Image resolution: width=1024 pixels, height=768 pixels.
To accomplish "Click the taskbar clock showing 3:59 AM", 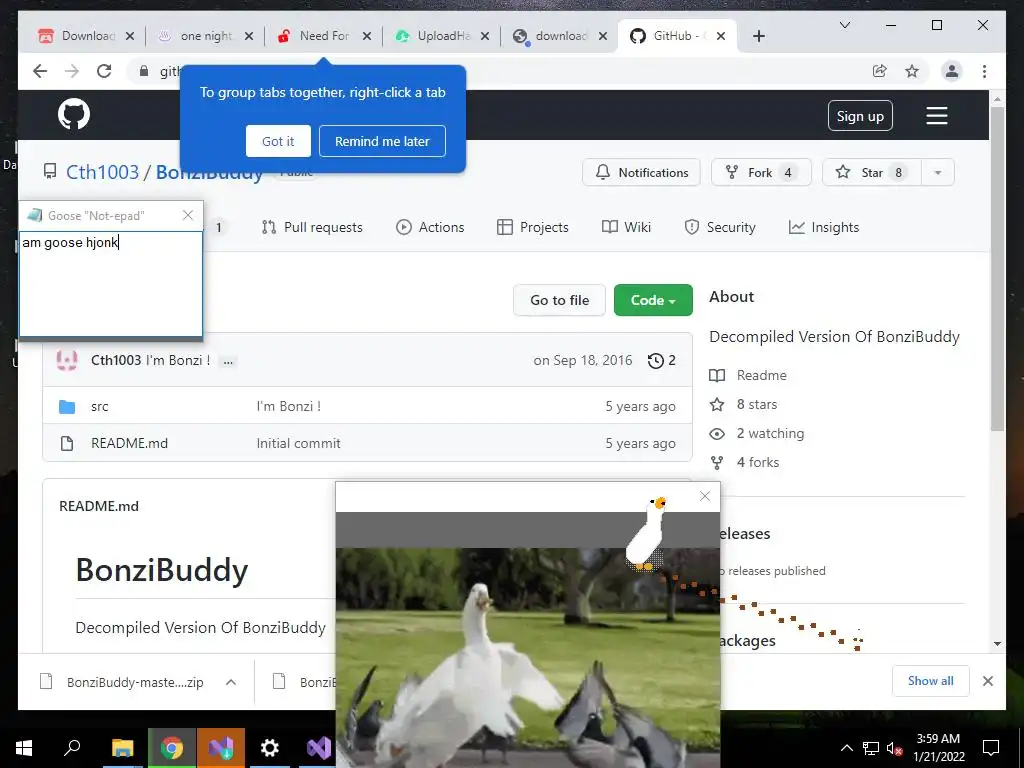I will coord(938,748).
